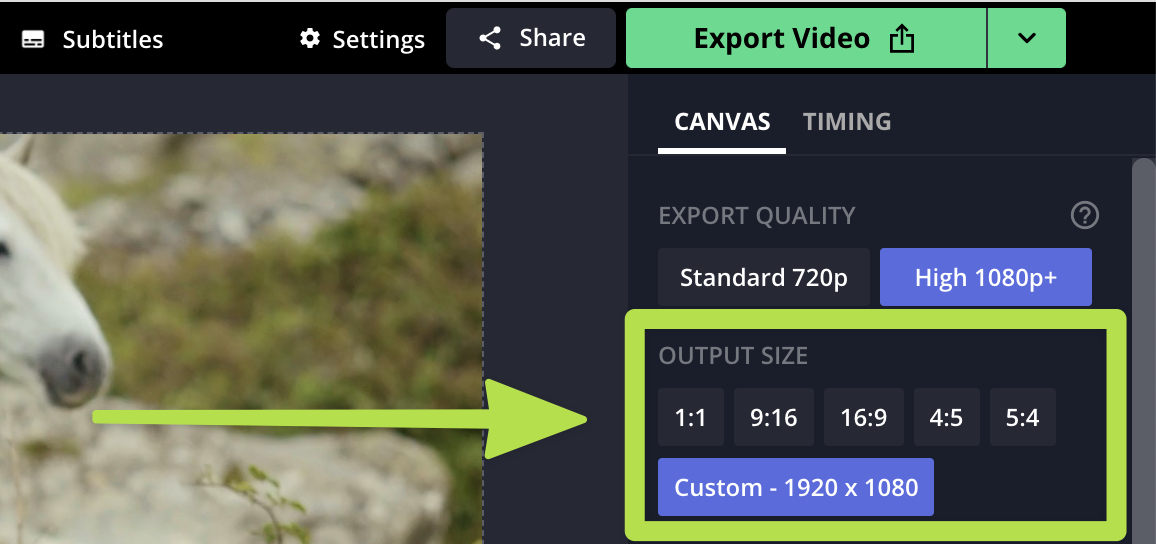This screenshot has width=1156, height=544.
Task: Expand the Export Video dropdown arrow
Action: pos(1026,39)
